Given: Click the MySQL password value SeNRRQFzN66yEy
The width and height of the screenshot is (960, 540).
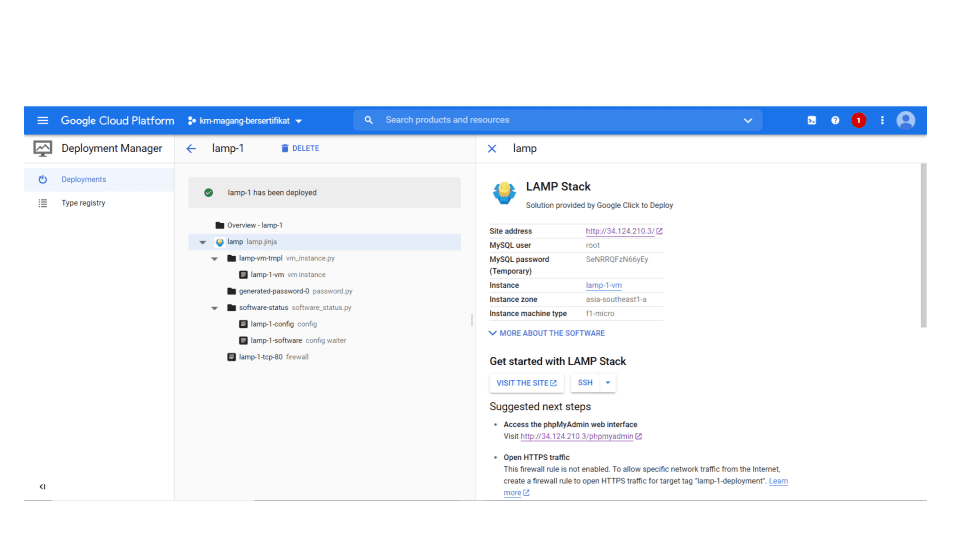Looking at the screenshot, I should [617, 260].
